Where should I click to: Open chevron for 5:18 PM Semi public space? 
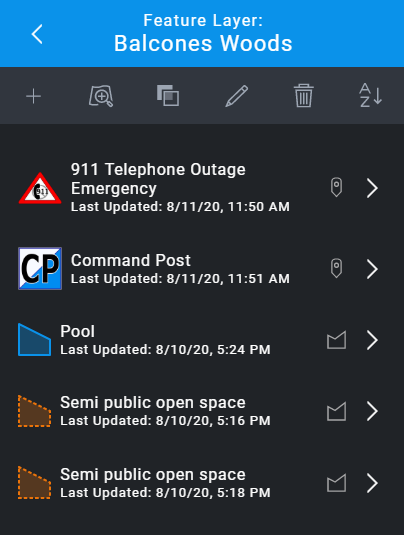pyautogui.click(x=372, y=483)
